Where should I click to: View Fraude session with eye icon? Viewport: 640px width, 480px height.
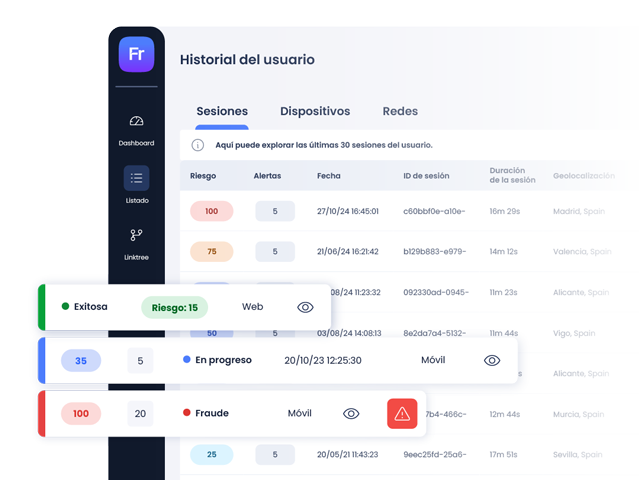point(351,413)
